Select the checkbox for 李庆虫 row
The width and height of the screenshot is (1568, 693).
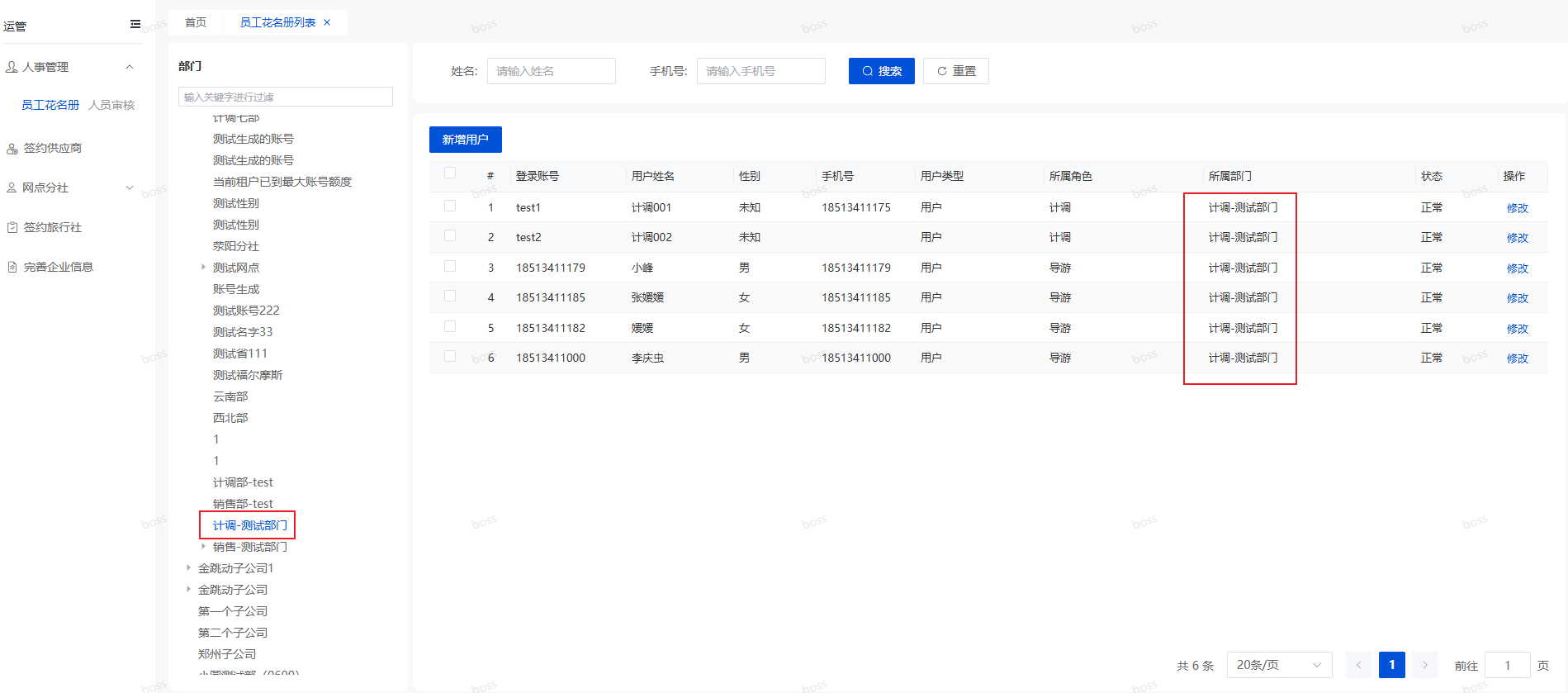point(450,356)
